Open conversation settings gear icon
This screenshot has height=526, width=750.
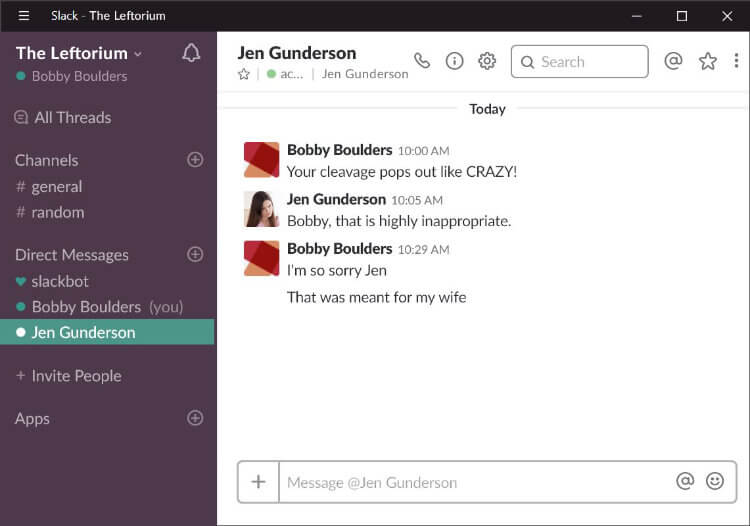487,61
